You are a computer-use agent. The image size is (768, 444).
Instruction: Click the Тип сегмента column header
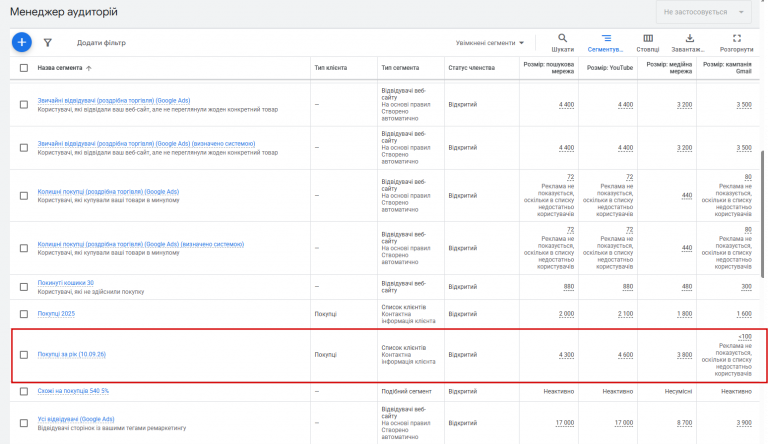(x=400, y=68)
